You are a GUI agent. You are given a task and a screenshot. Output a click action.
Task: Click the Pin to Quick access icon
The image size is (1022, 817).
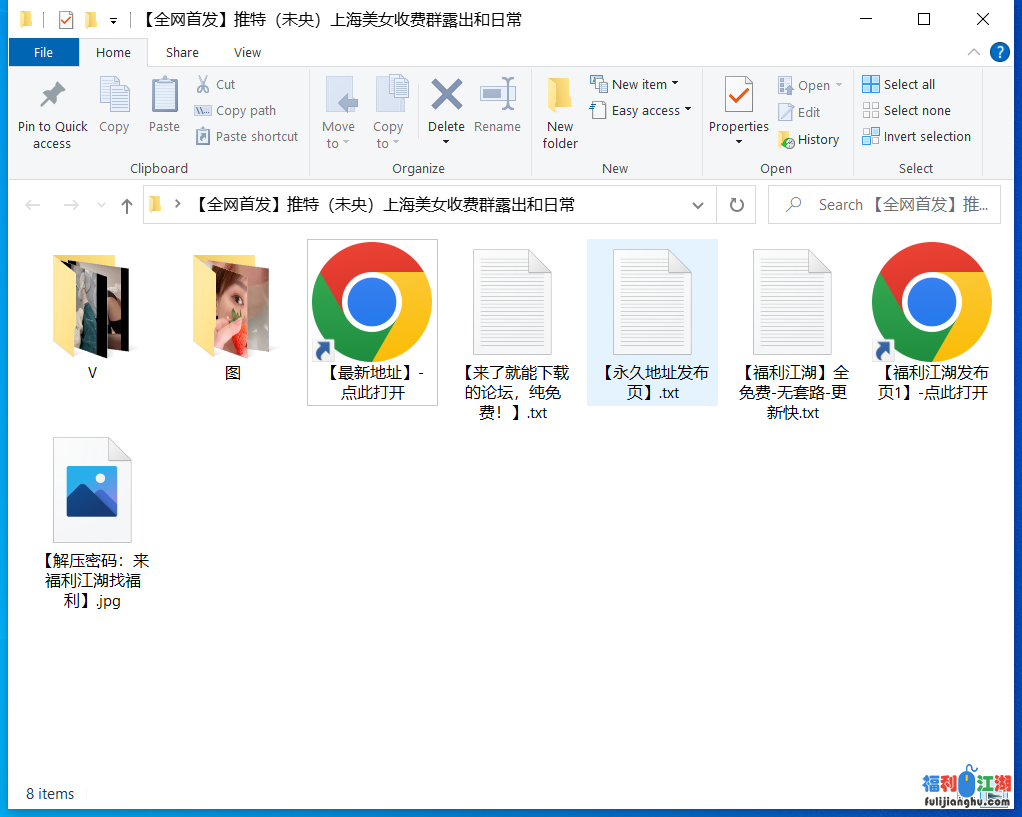point(52,95)
